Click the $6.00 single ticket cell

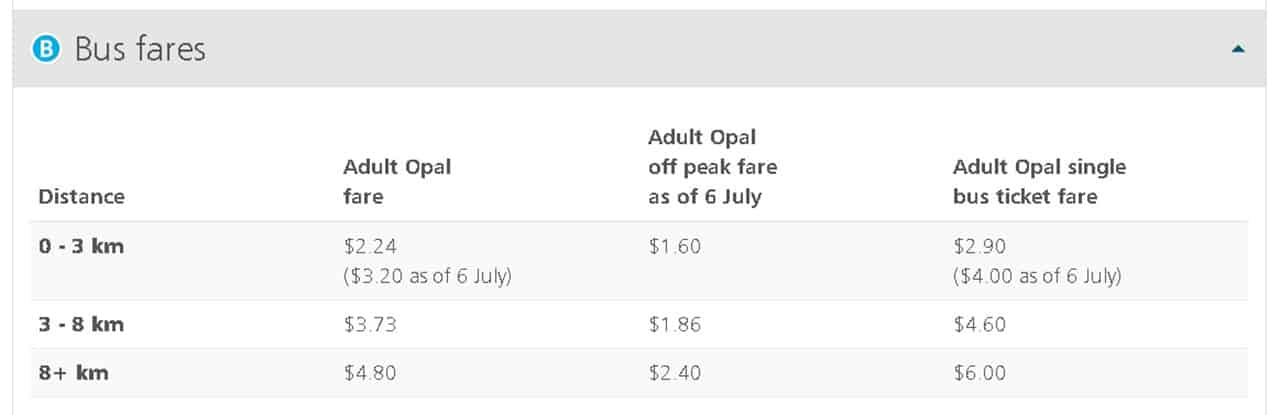pos(979,373)
